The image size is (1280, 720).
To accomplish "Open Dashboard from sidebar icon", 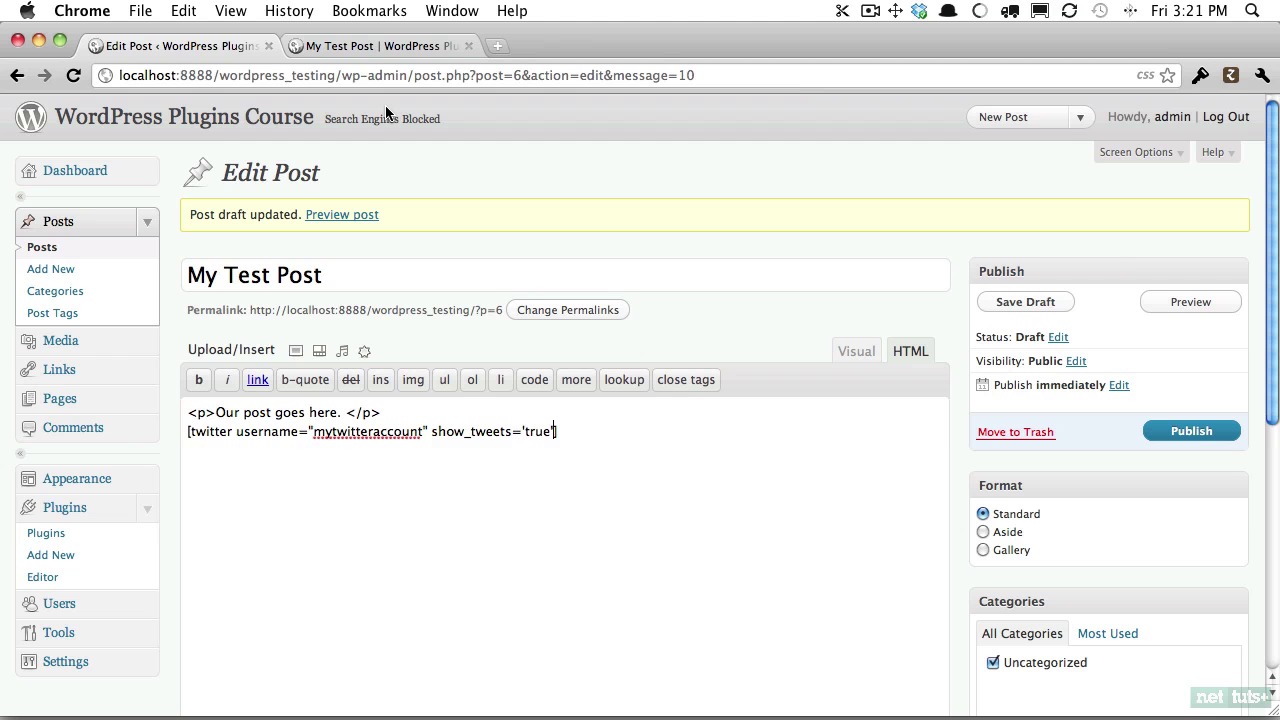I will click(28, 171).
